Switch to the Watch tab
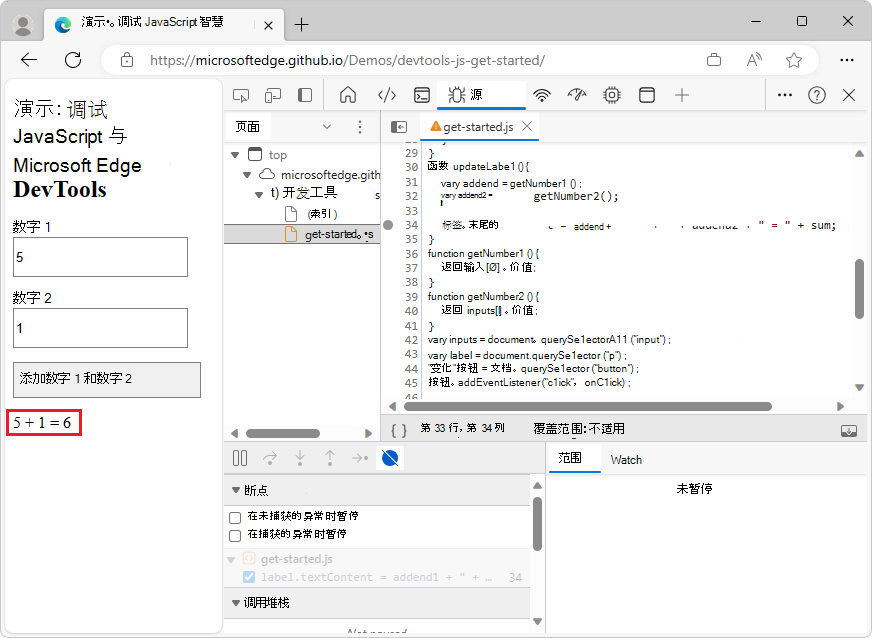Image resolution: width=872 pixels, height=638 pixels. (x=626, y=459)
